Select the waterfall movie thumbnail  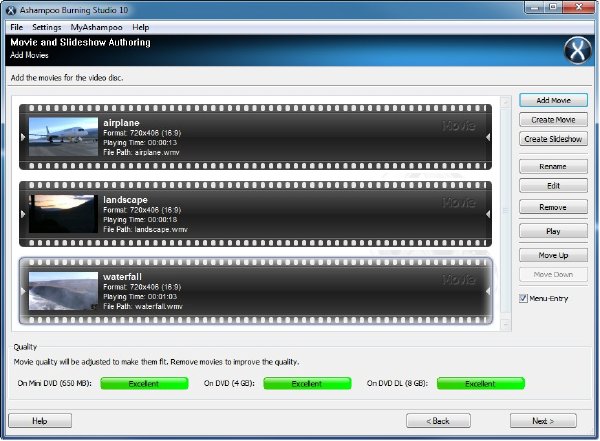64,291
